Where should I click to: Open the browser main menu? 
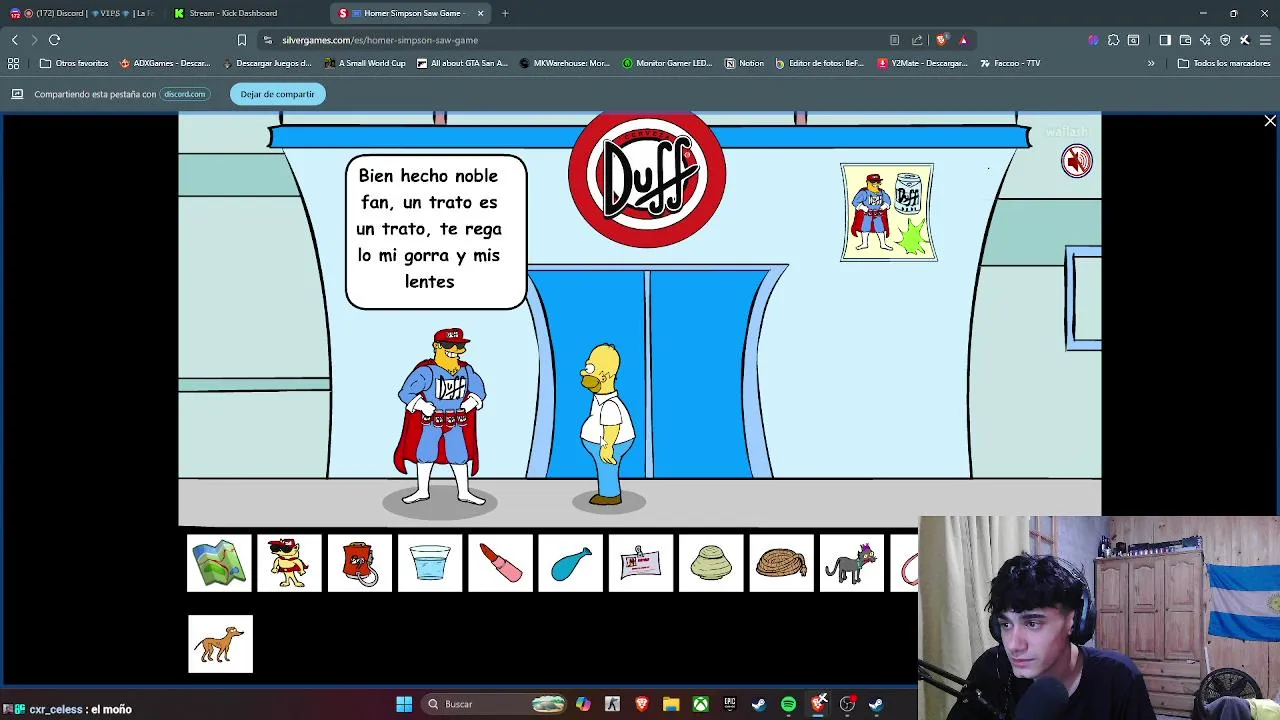1265,40
